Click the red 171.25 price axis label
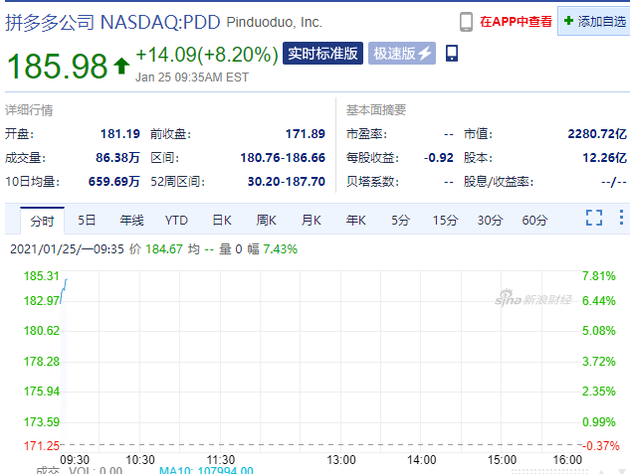 click(41, 445)
